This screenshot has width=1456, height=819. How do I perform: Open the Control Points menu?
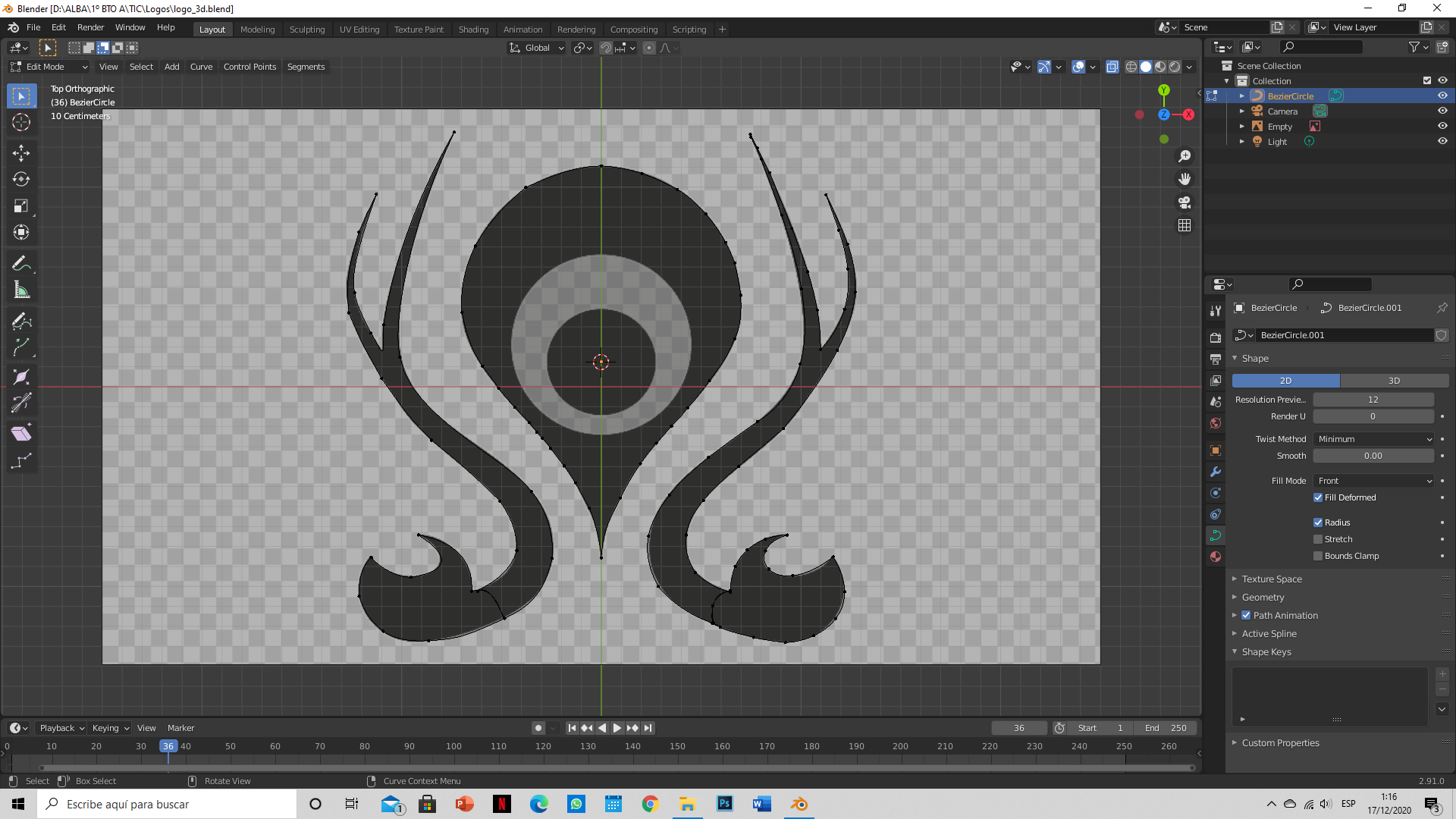pyautogui.click(x=249, y=67)
